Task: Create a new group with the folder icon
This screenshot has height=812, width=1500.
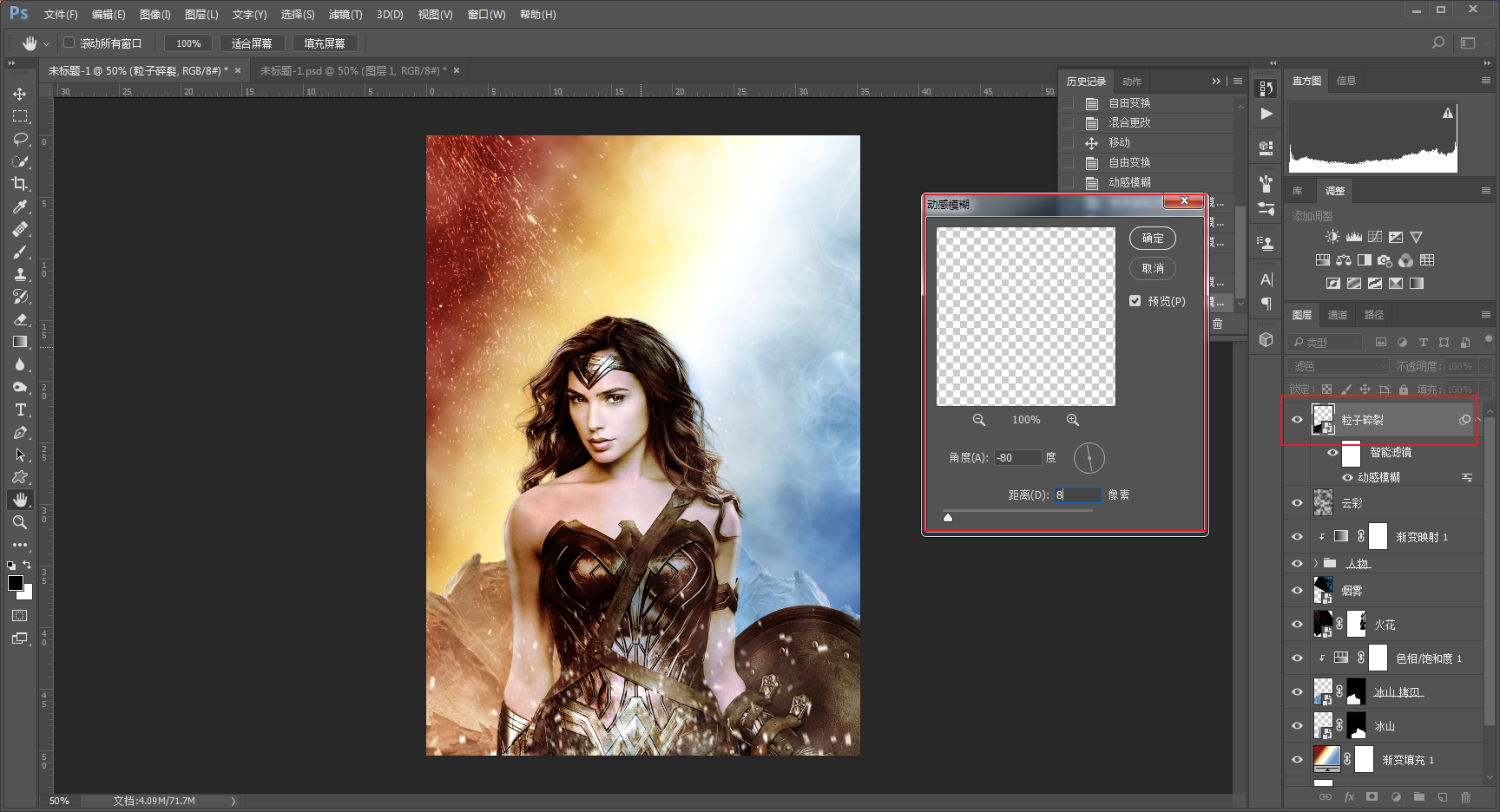Action: tap(1418, 796)
